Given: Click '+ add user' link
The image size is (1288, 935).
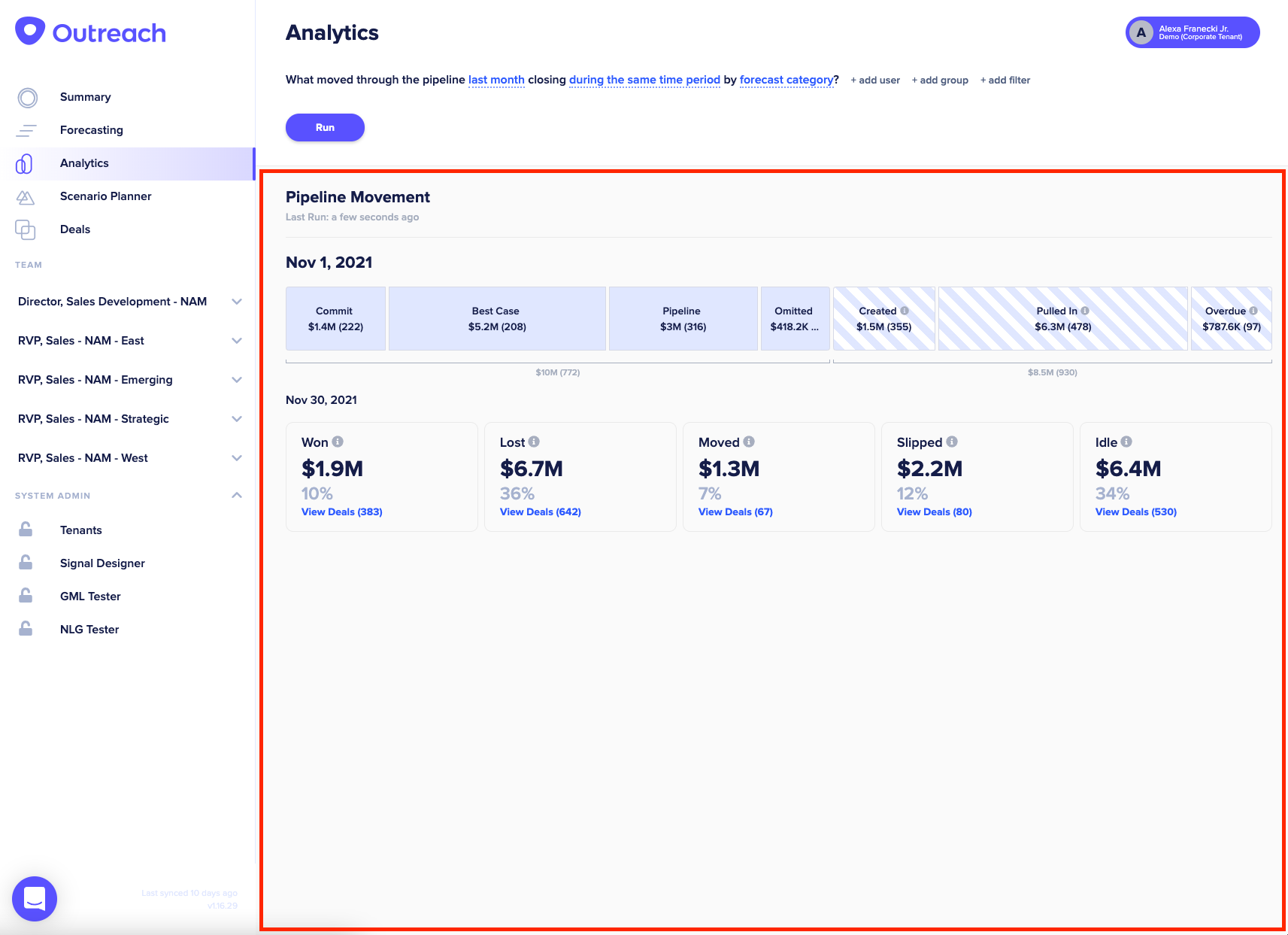Looking at the screenshot, I should tap(875, 80).
